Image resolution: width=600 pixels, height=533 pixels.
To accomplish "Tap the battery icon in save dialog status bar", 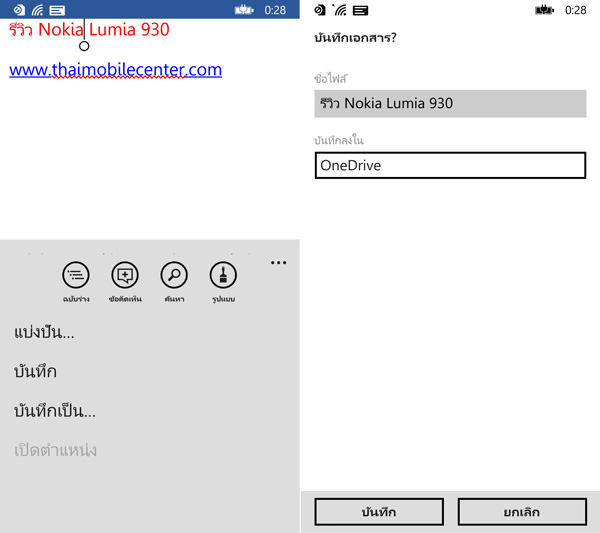I will [545, 10].
